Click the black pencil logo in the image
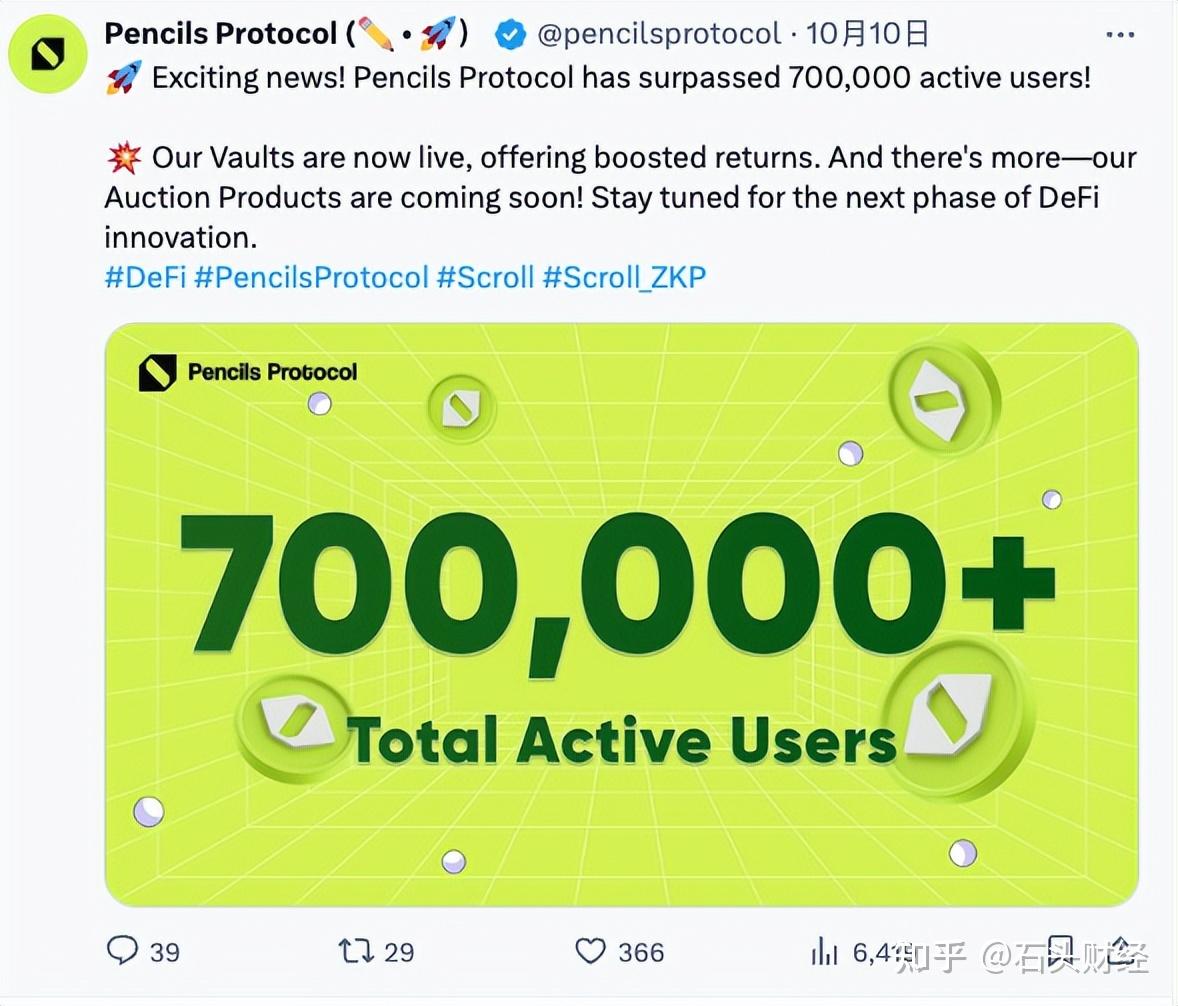The height and width of the screenshot is (1006, 1178). 155,372
